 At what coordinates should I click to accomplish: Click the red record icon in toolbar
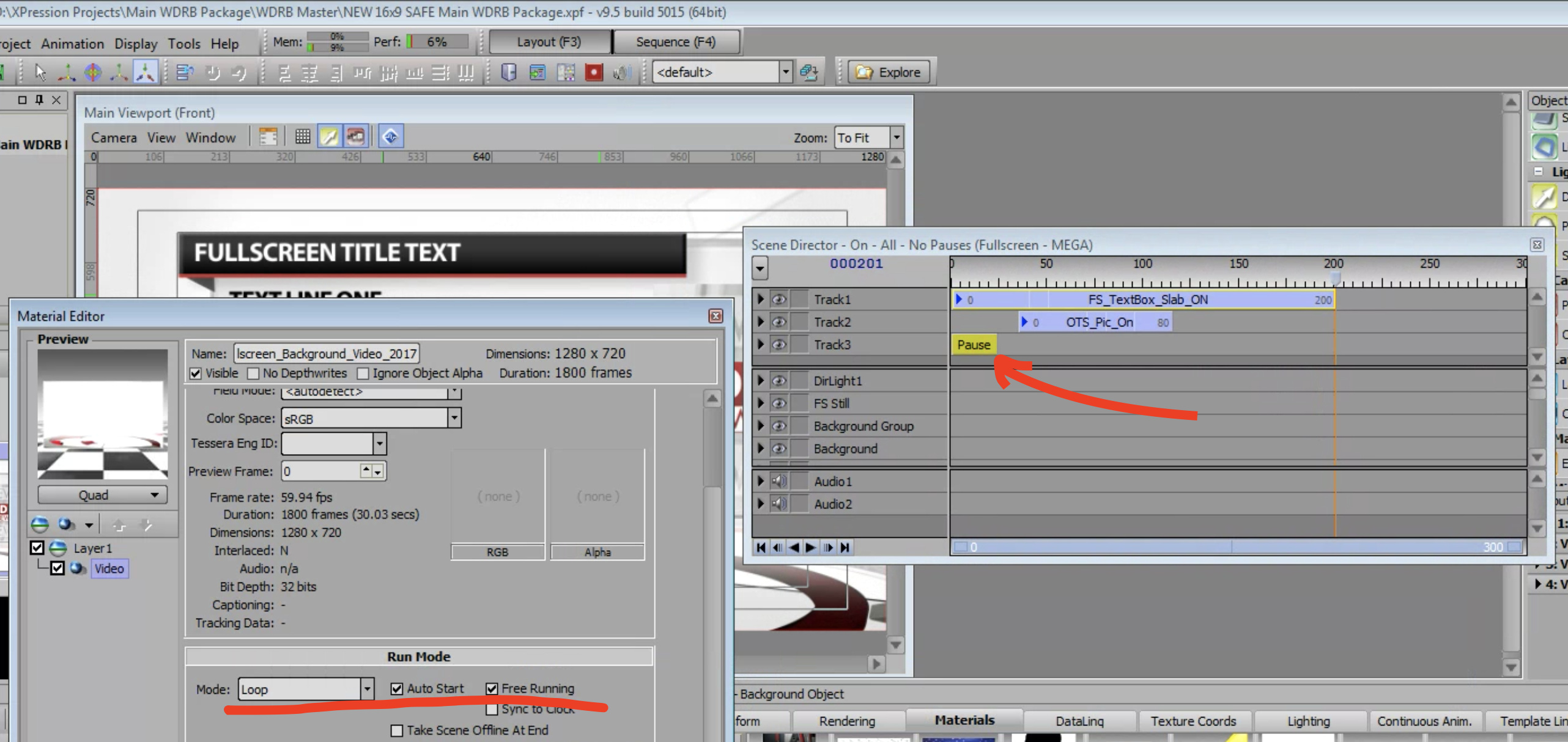tap(593, 72)
